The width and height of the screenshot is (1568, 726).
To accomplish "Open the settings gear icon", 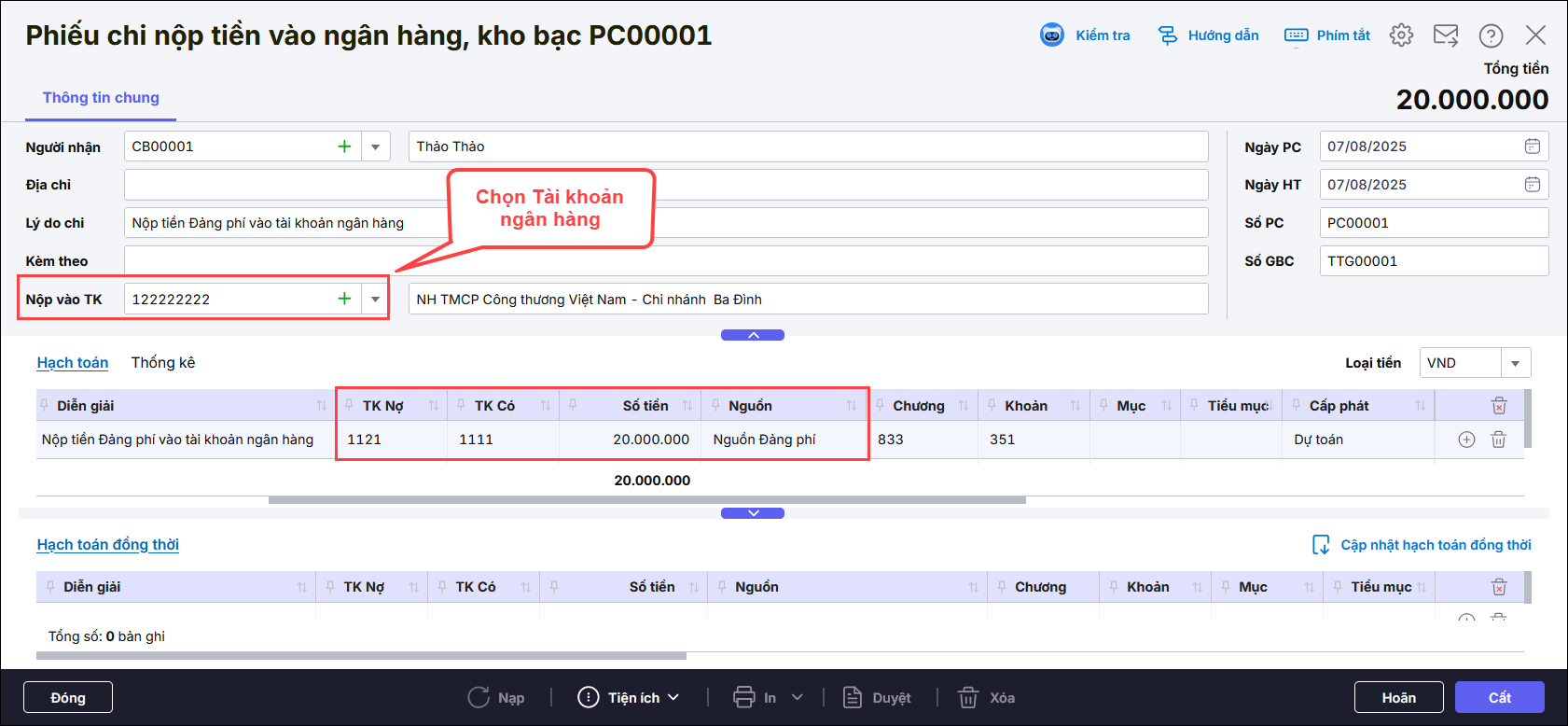I will [x=1401, y=35].
